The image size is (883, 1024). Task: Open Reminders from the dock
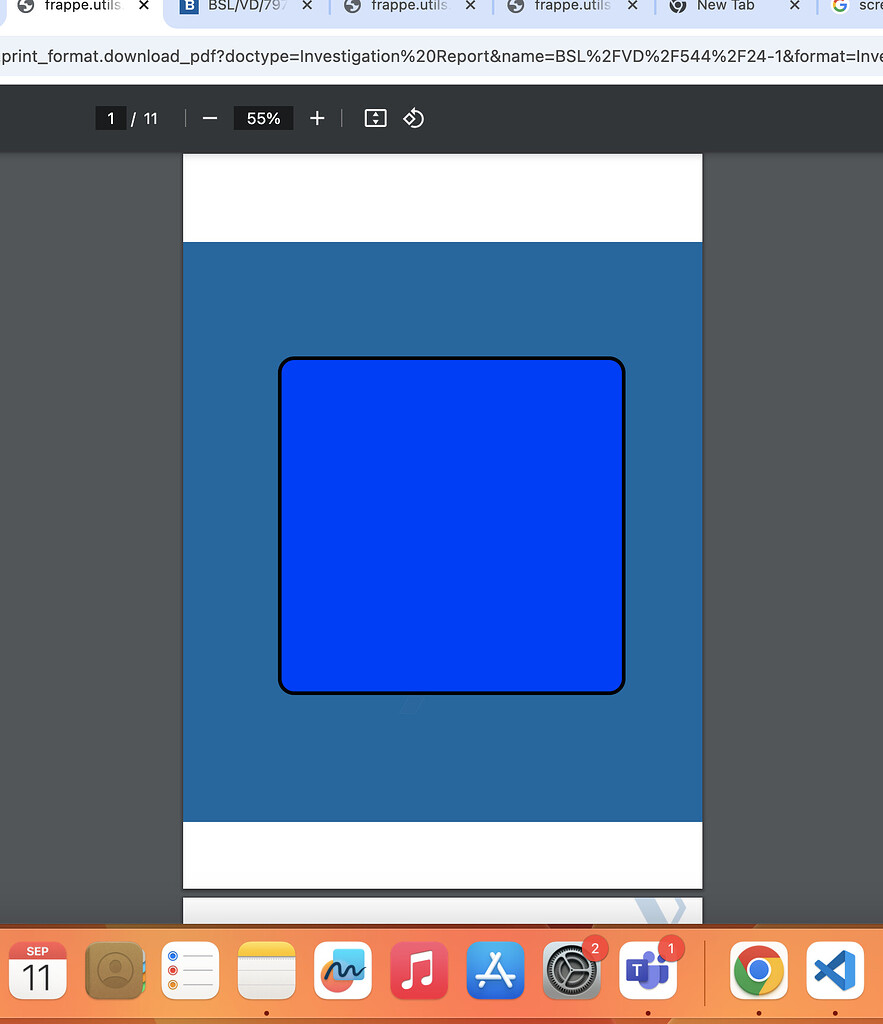pyautogui.click(x=191, y=971)
